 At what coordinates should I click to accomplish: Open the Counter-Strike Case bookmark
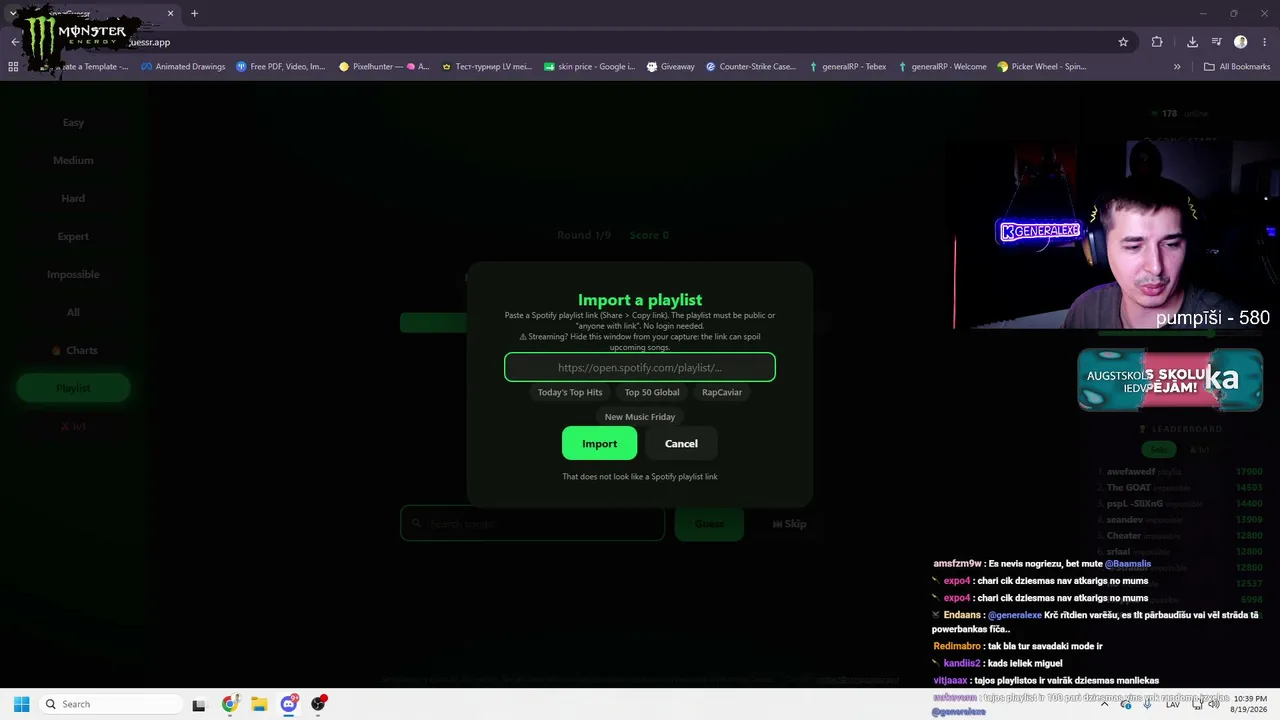(750, 67)
